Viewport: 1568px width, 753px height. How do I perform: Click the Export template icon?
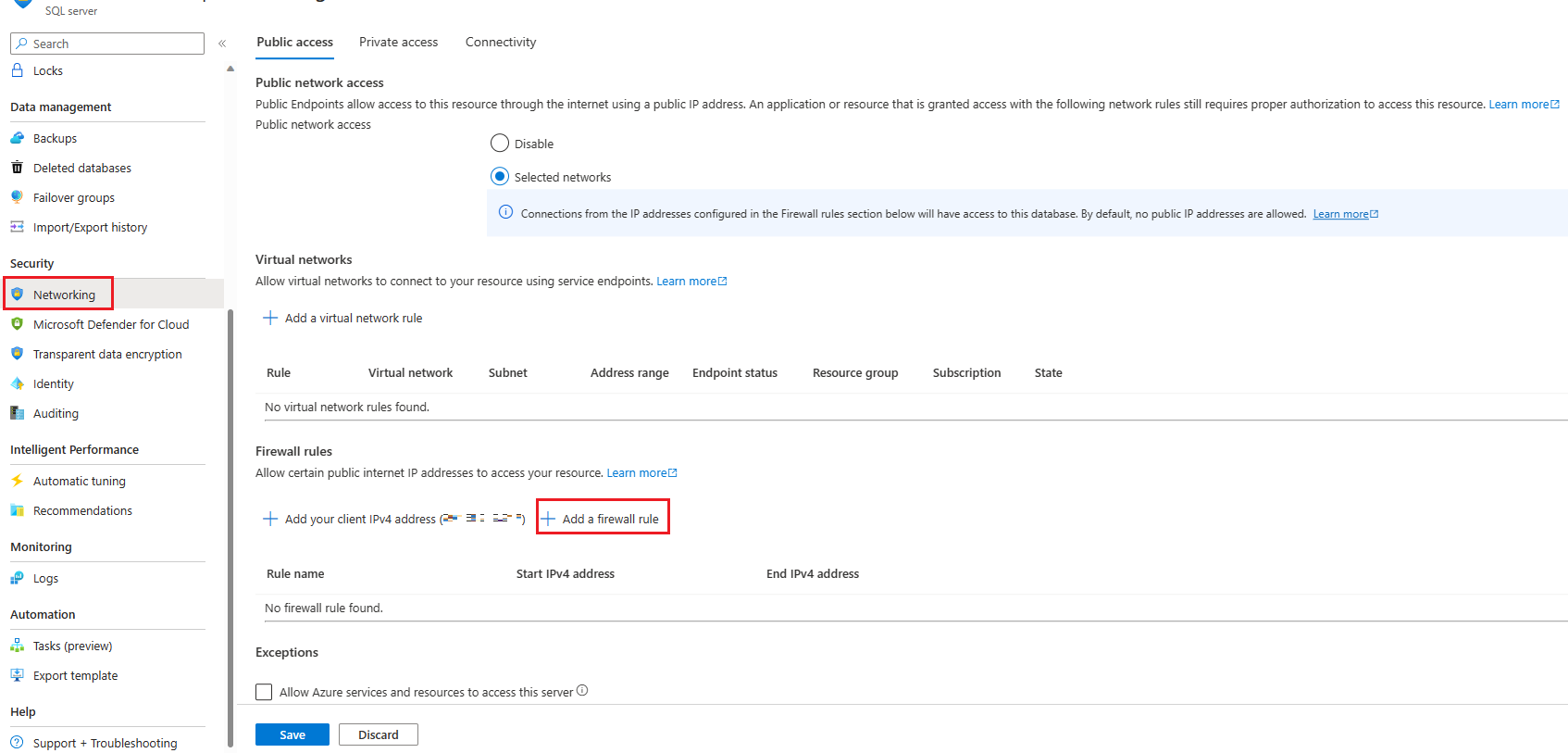(x=17, y=675)
